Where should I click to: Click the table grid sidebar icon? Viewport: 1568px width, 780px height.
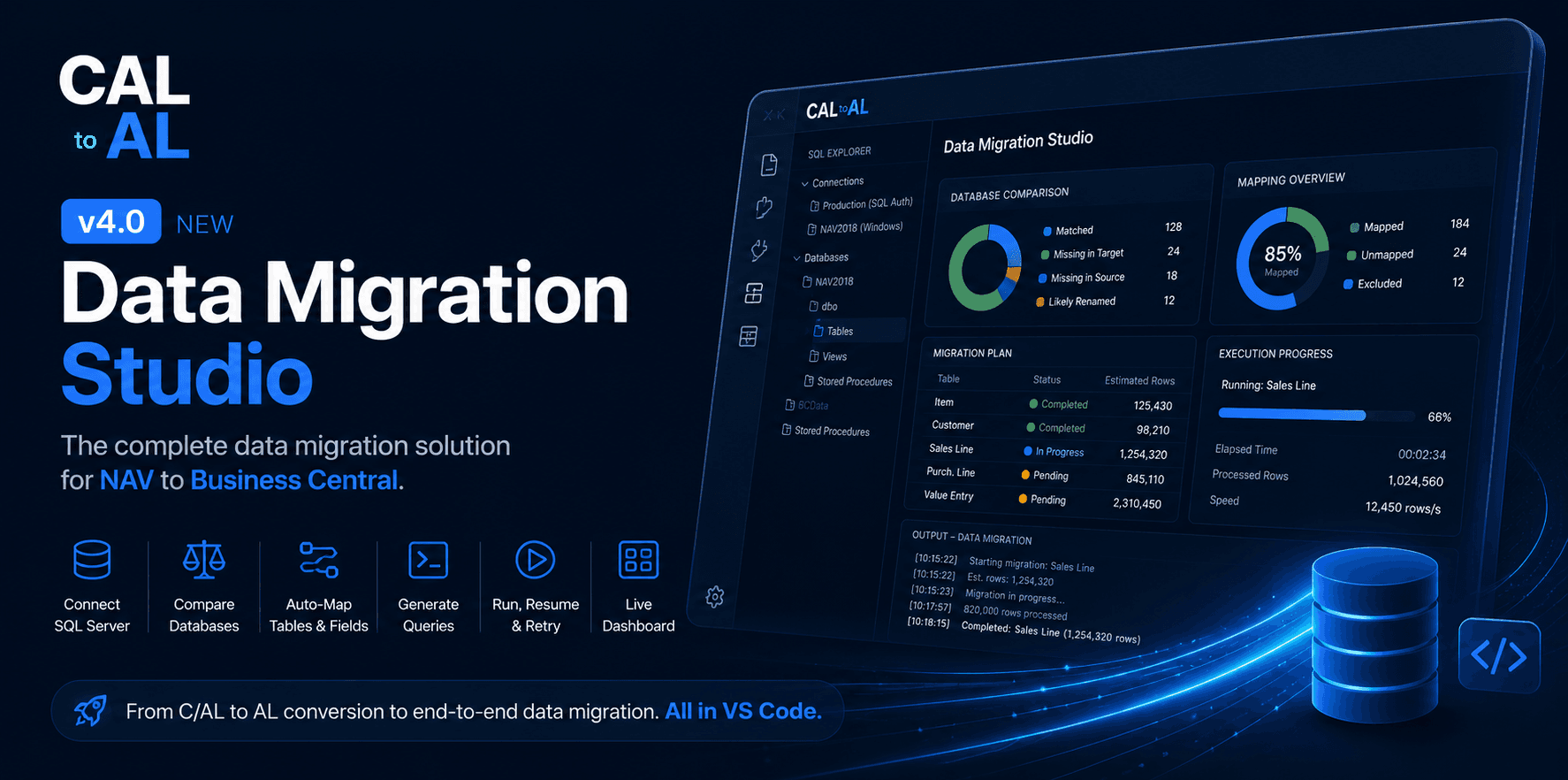point(749,337)
